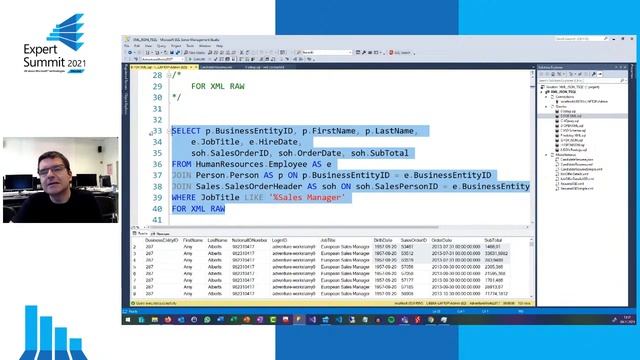Select the highlighted FOR XML.sql file
640x360 pixels.
pyautogui.click(x=571, y=116)
